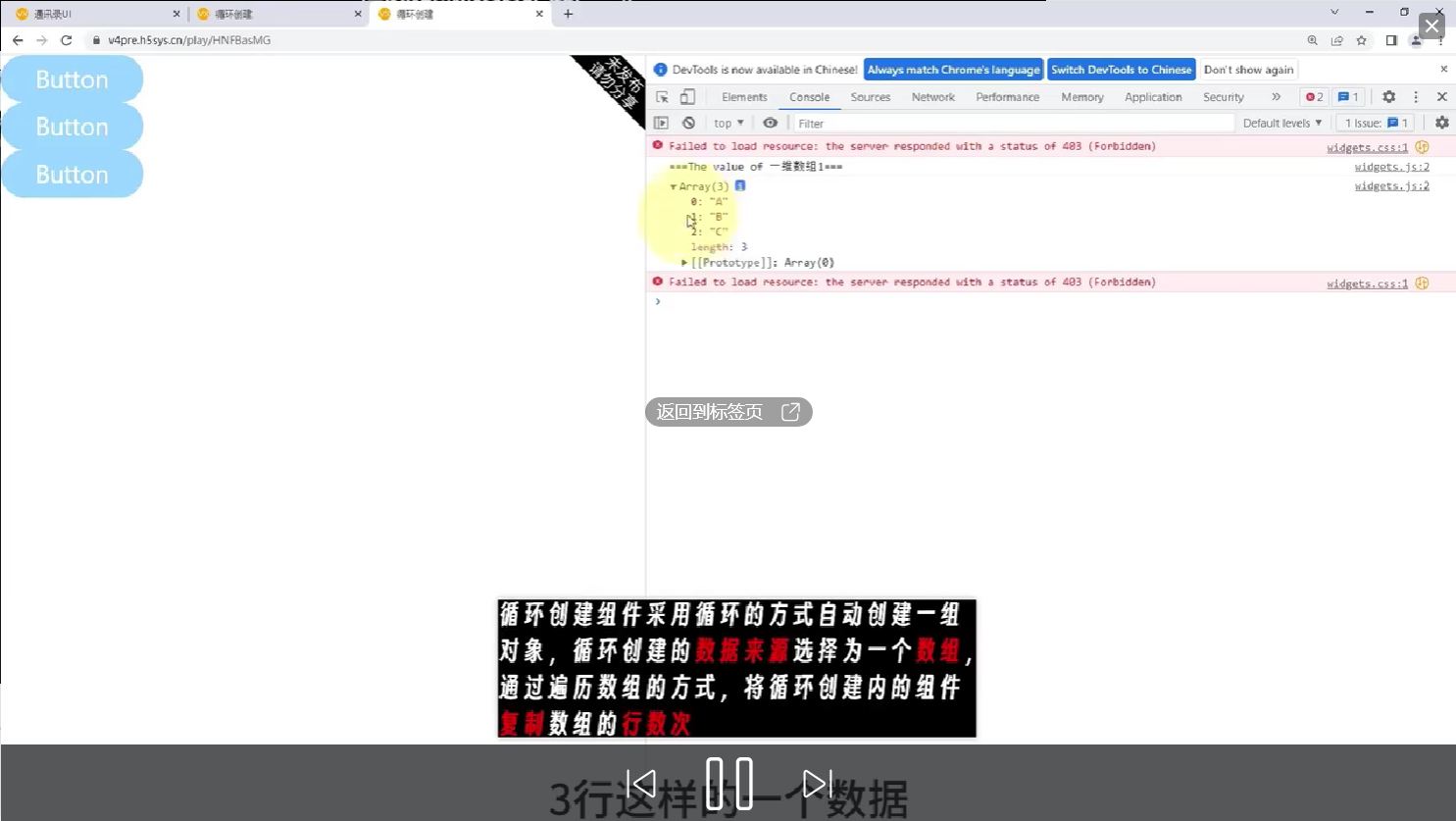The height and width of the screenshot is (821, 1456).
Task: Open the browser profile avatar
Action: [1416, 40]
